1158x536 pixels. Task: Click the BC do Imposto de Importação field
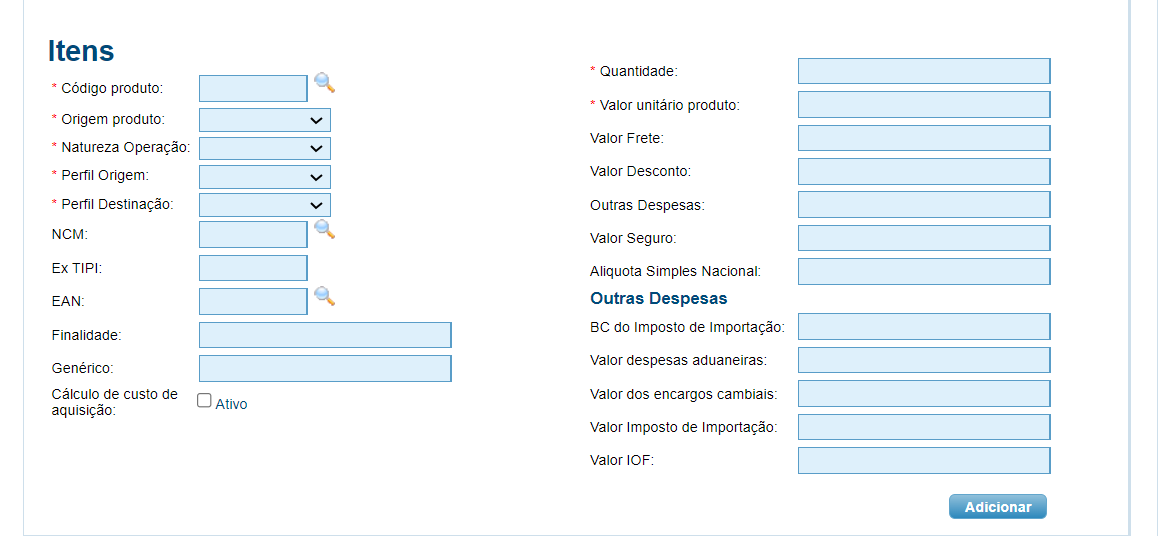tap(924, 326)
